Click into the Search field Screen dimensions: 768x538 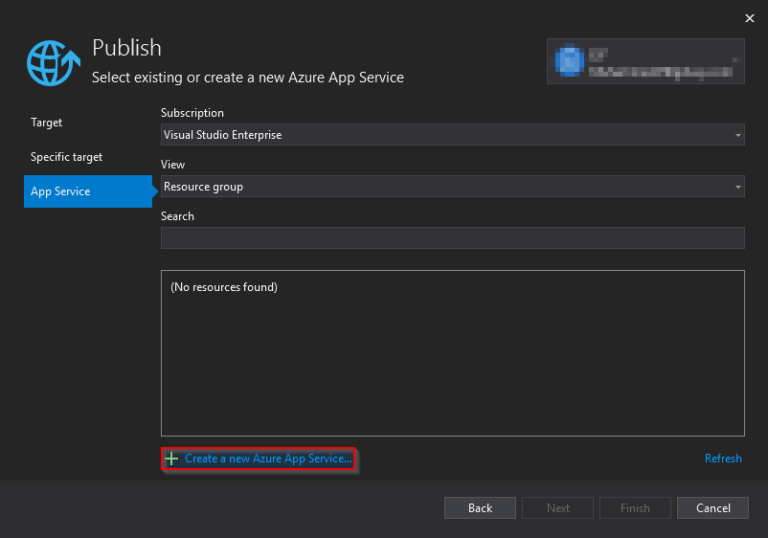[452, 238]
